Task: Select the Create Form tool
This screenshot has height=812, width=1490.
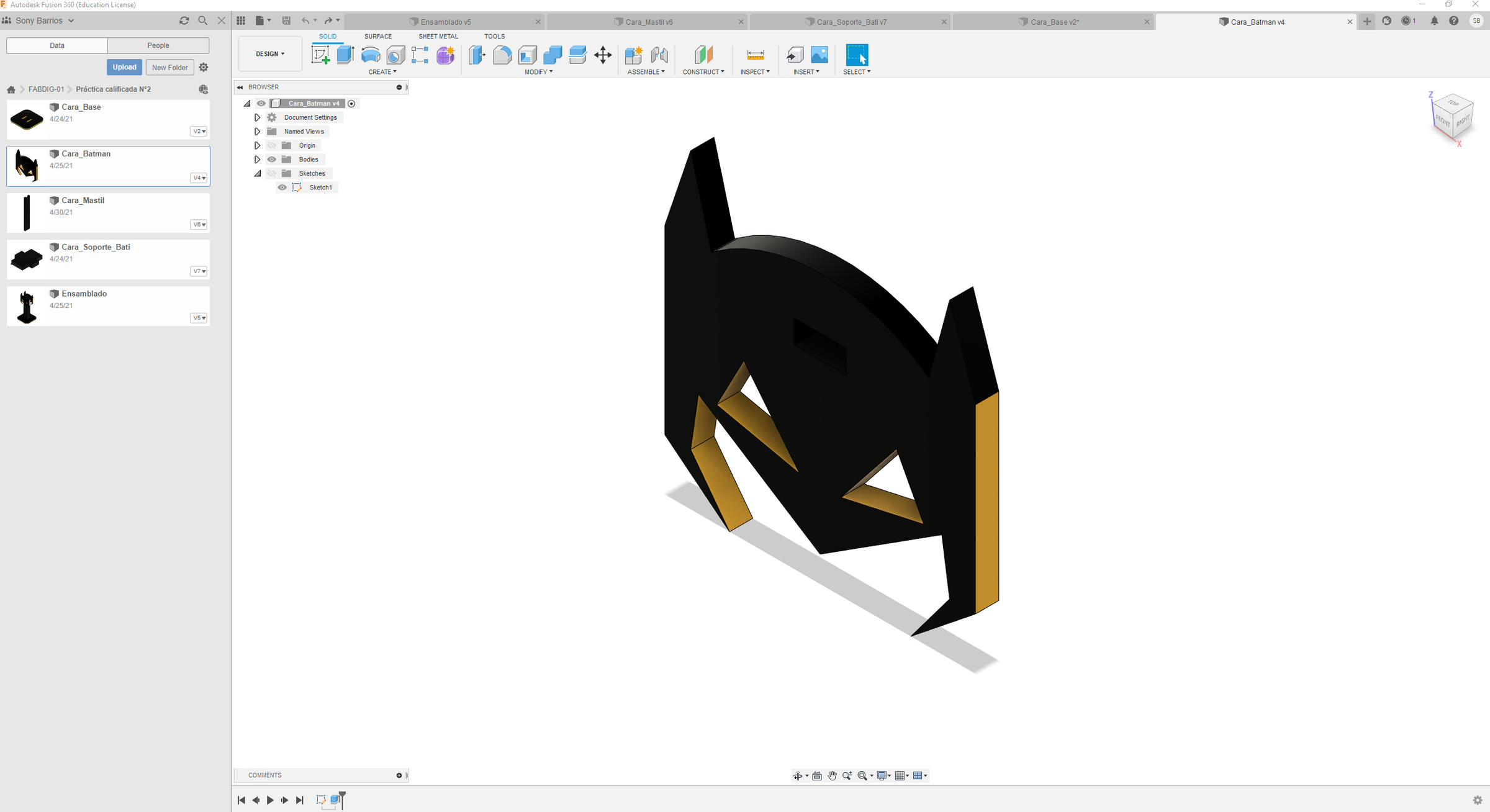Action: click(446, 55)
